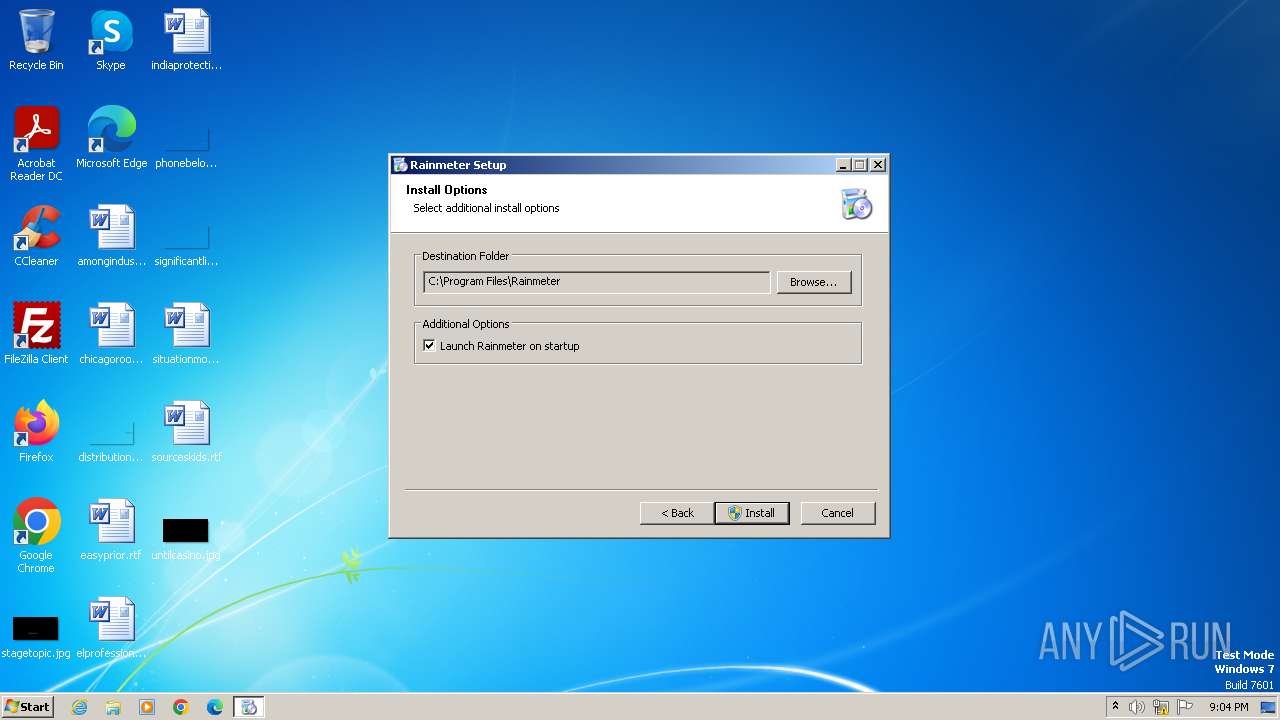
Task: Cancel the Rainmeter Setup
Action: pyautogui.click(x=838, y=513)
